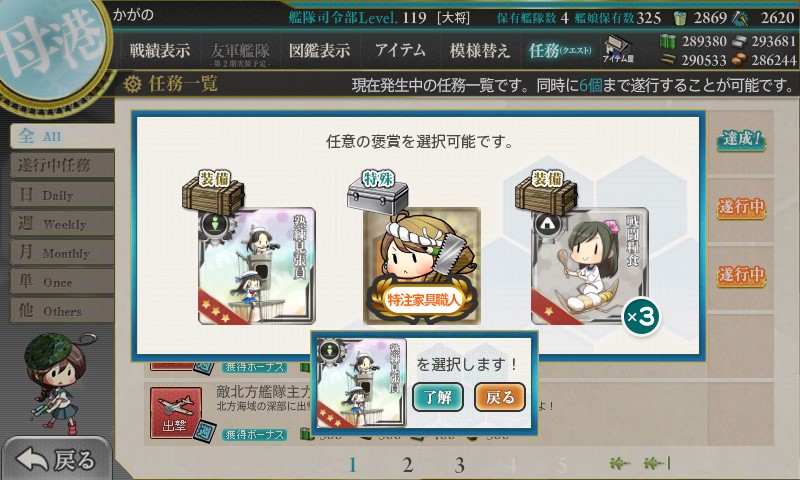
Task: Select the 熟練見張員 equipment reward card
Action: tap(257, 266)
